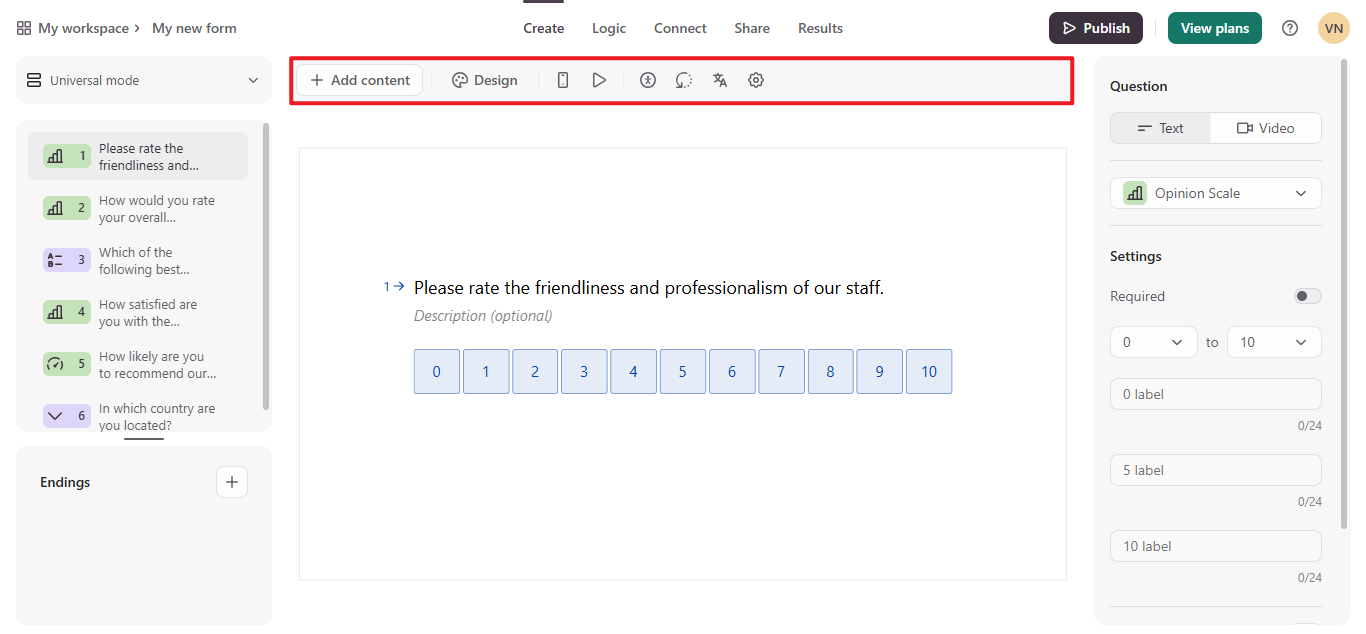This screenshot has width=1366, height=634.
Task: Open the translations language icon
Action: coord(720,79)
